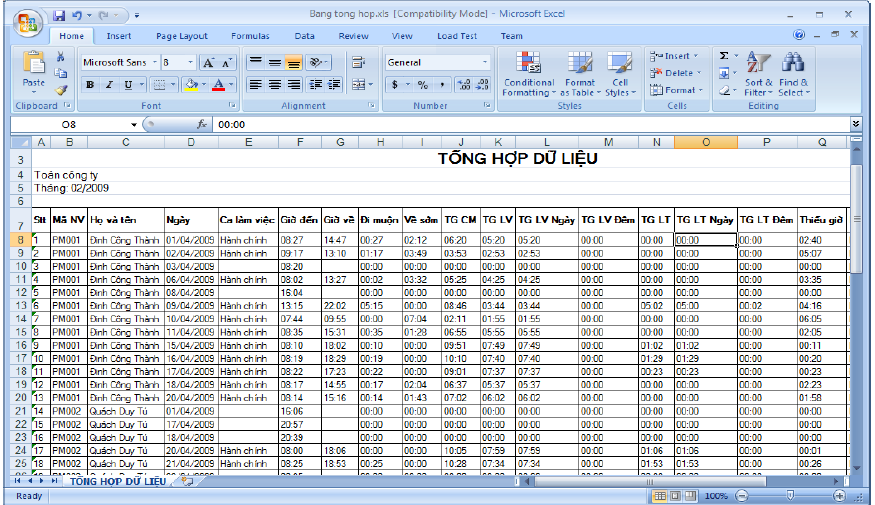Click the Insert Function fx button

click(202, 124)
